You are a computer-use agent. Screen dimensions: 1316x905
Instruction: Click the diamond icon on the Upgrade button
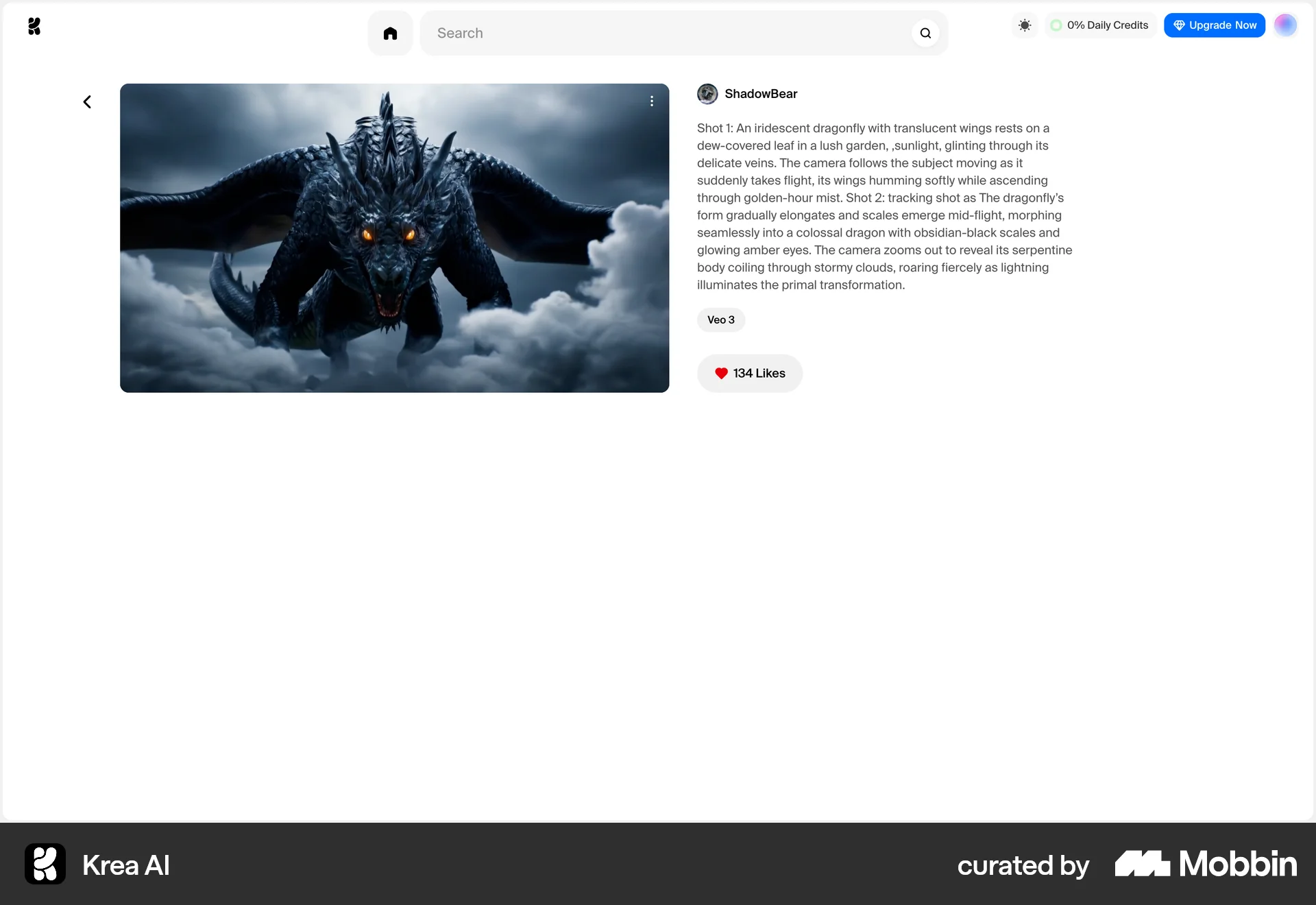[x=1179, y=25]
